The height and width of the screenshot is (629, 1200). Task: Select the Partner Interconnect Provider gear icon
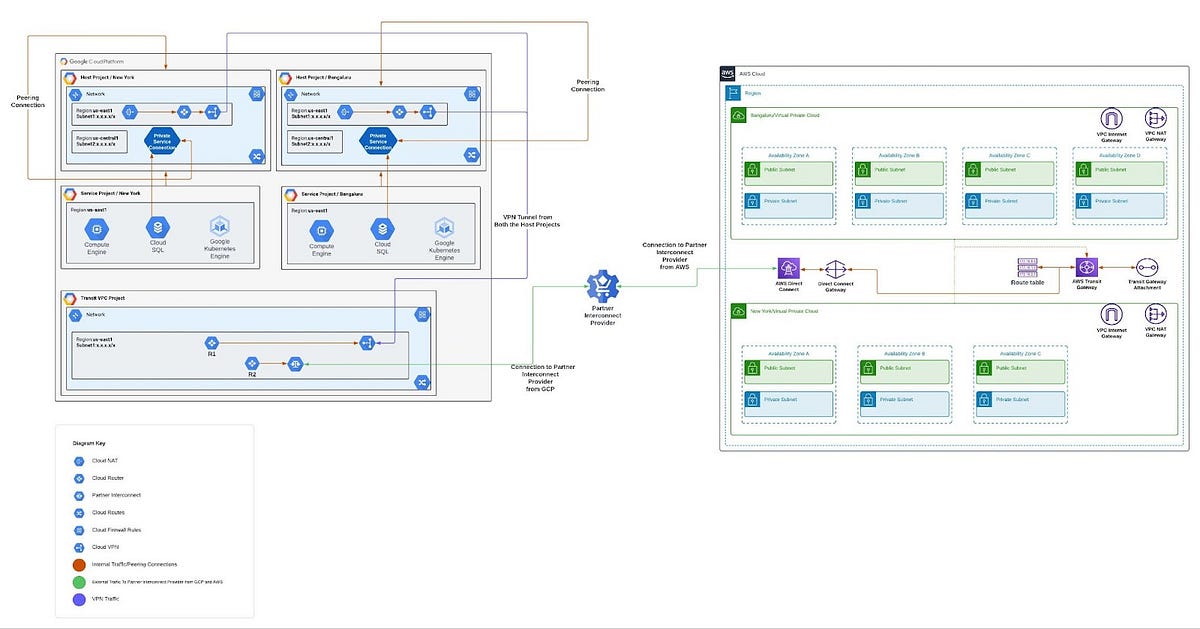point(603,284)
